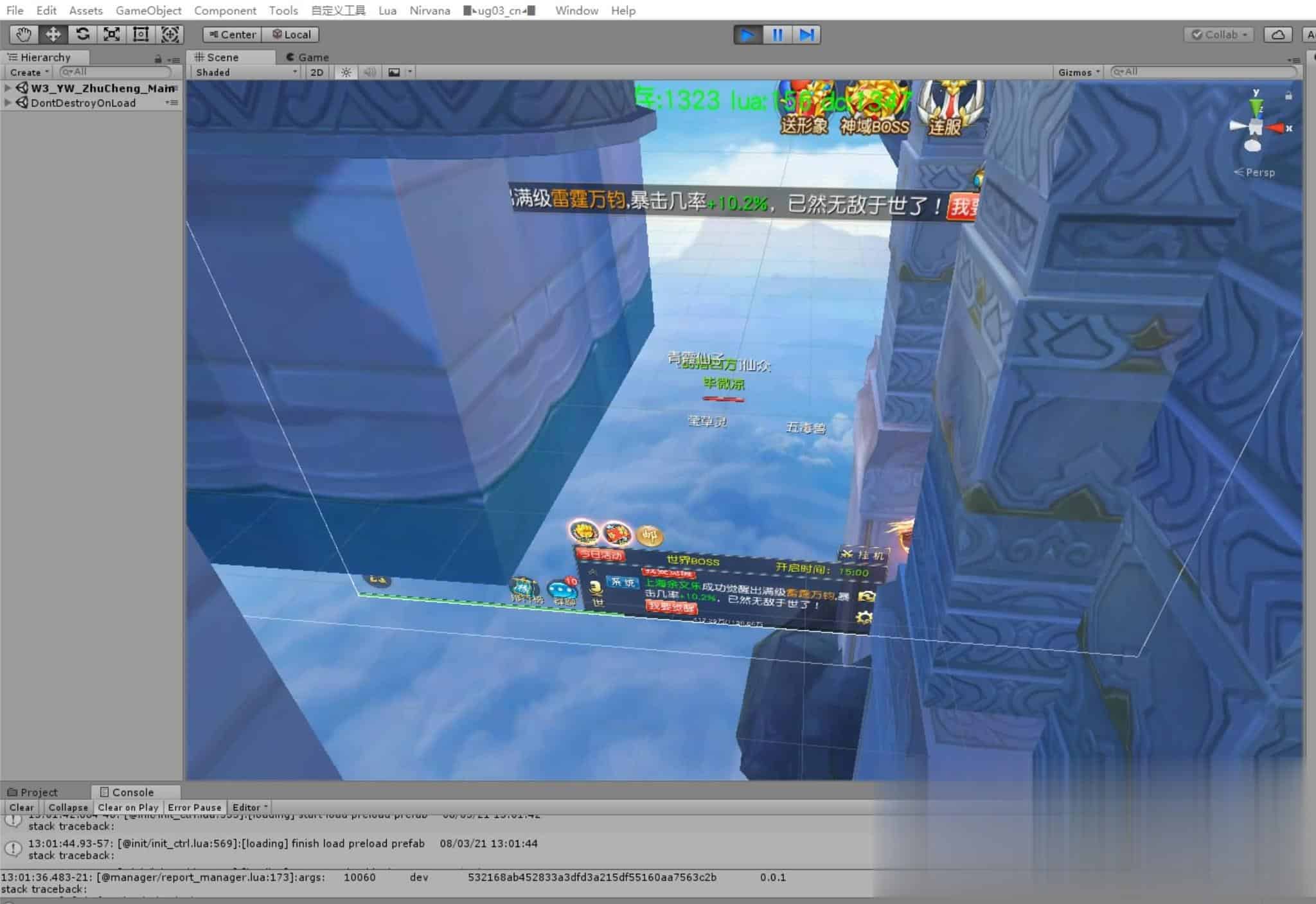
Task: Open the File menu
Action: [x=15, y=10]
